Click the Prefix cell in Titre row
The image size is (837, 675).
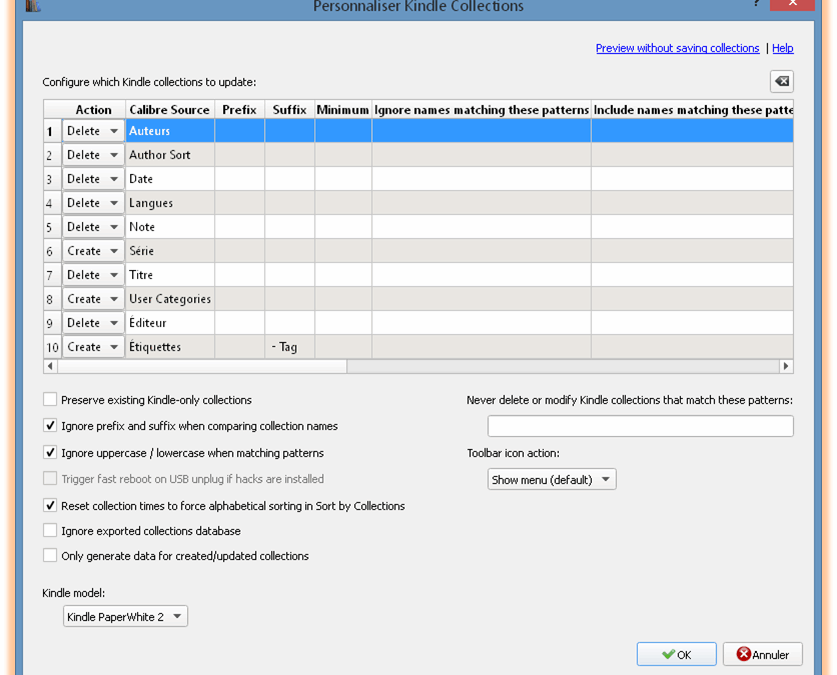240,275
